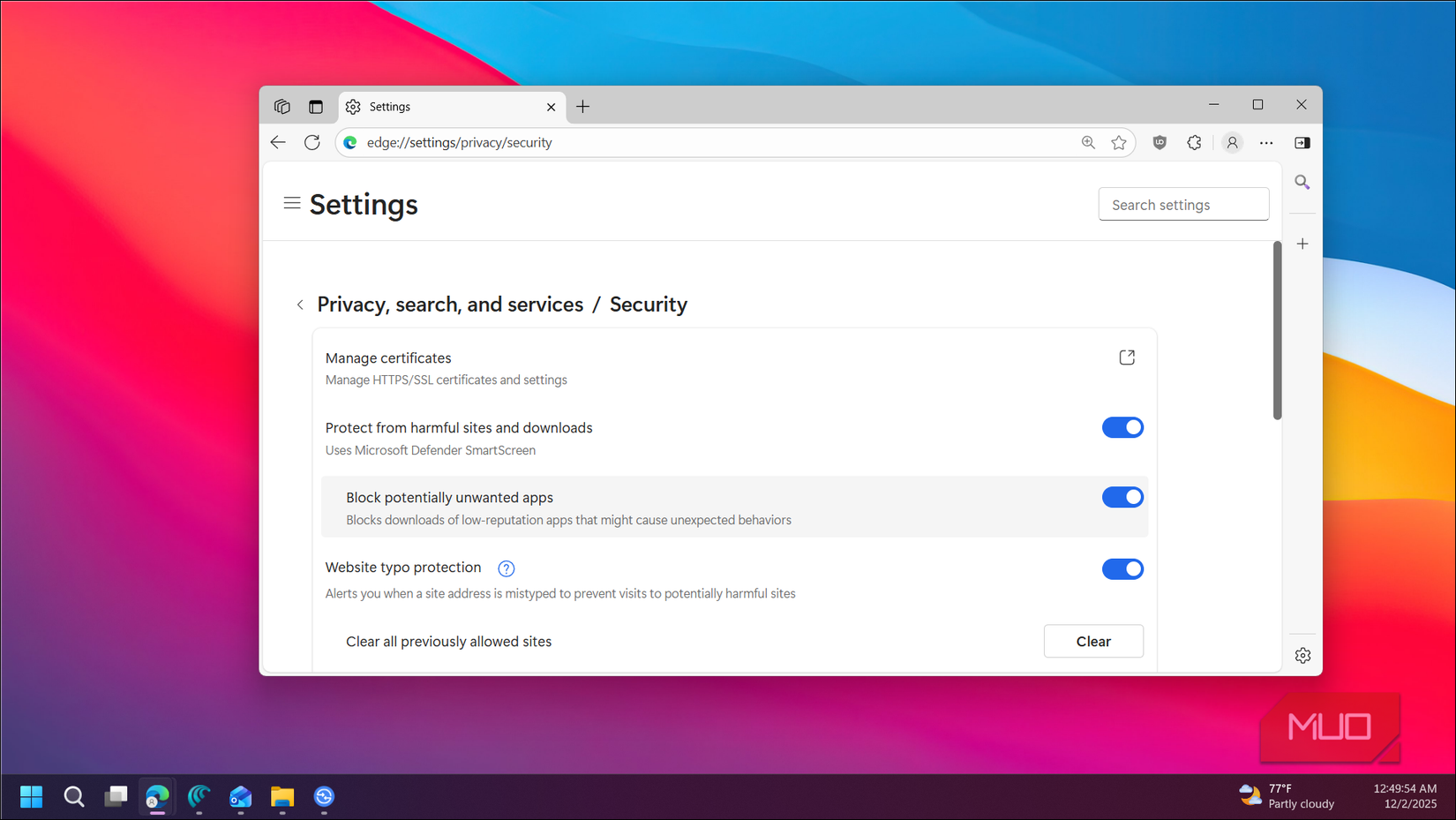The width and height of the screenshot is (1456, 820).
Task: Clear all previously allowed sites
Action: tap(1093, 641)
